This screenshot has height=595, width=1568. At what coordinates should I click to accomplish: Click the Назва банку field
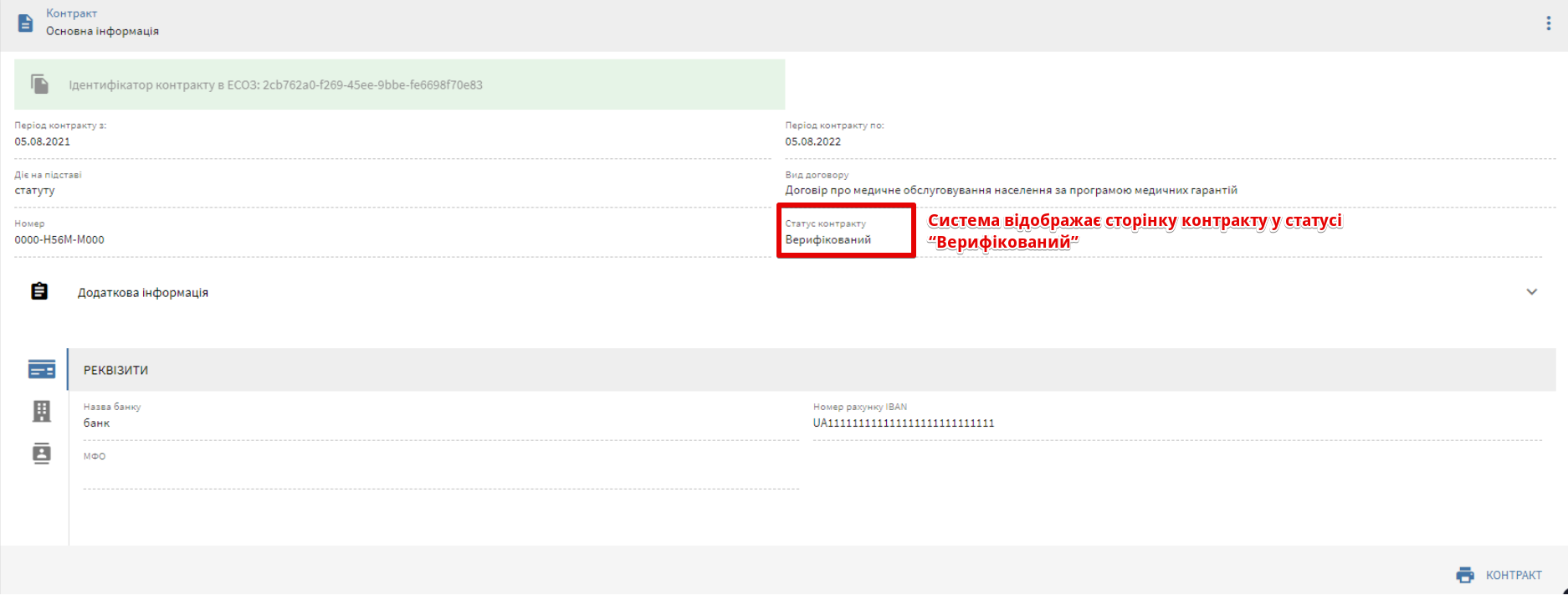[x=97, y=423]
